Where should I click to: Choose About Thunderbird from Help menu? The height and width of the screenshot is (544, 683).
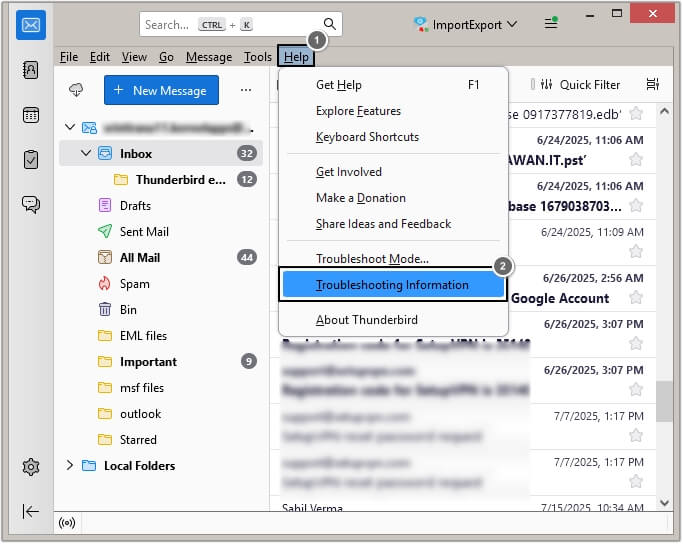tap(366, 320)
